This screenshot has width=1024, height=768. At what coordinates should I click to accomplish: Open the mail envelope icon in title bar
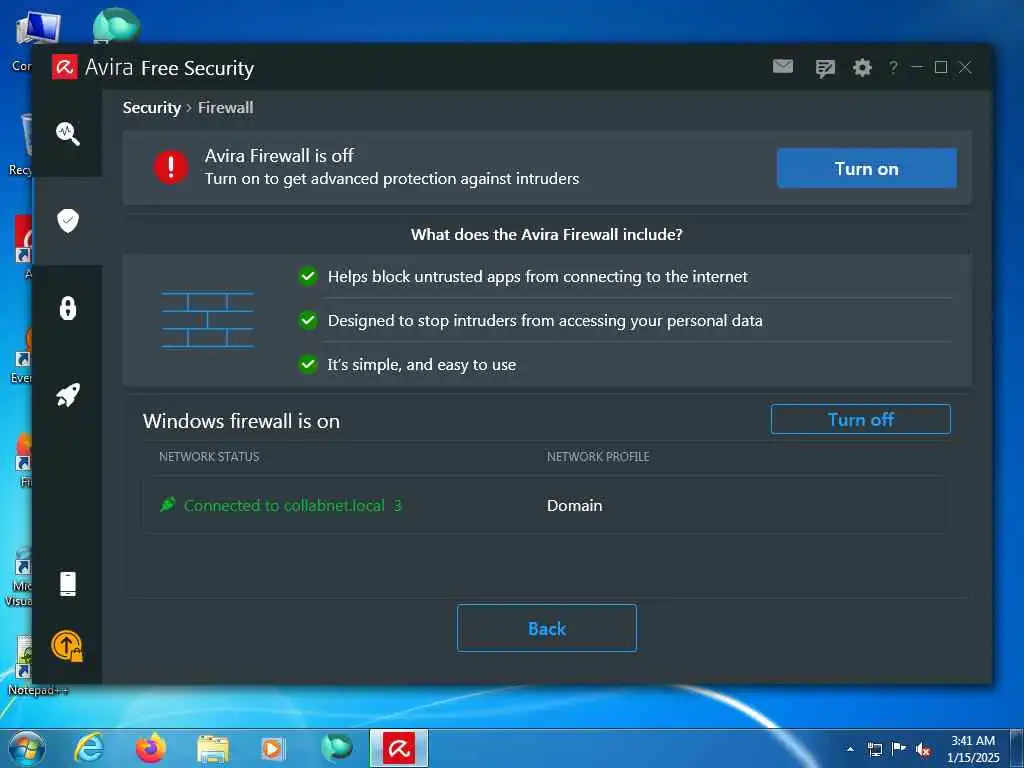click(x=782, y=66)
